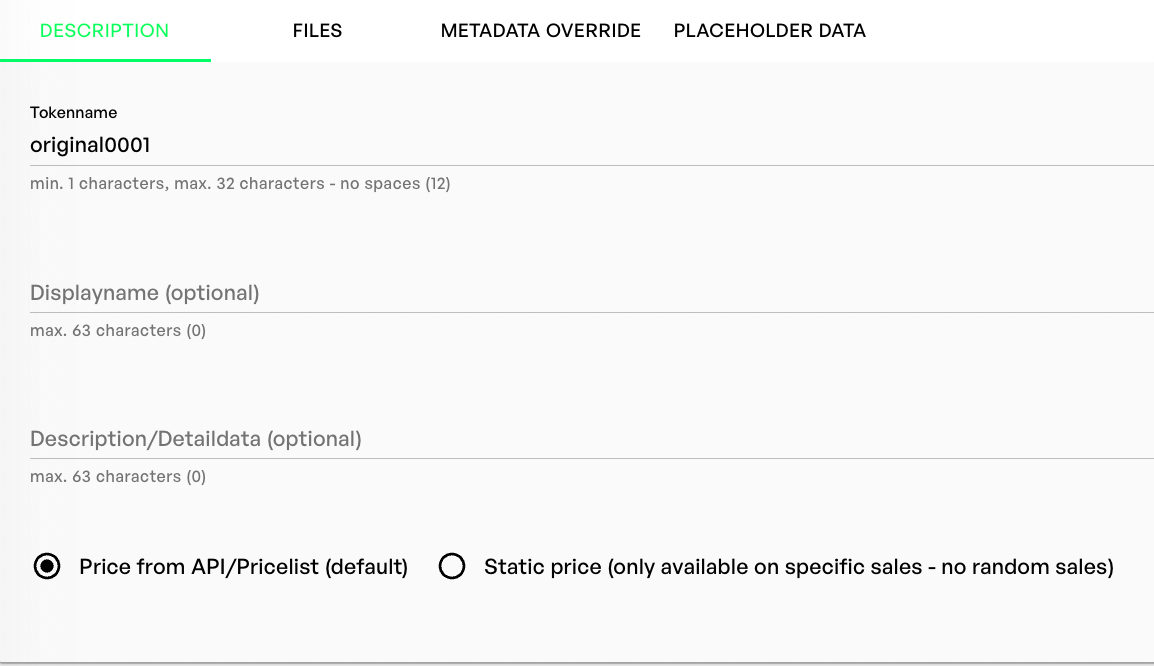
Task: Open the Metadata Override tab
Action: point(540,31)
